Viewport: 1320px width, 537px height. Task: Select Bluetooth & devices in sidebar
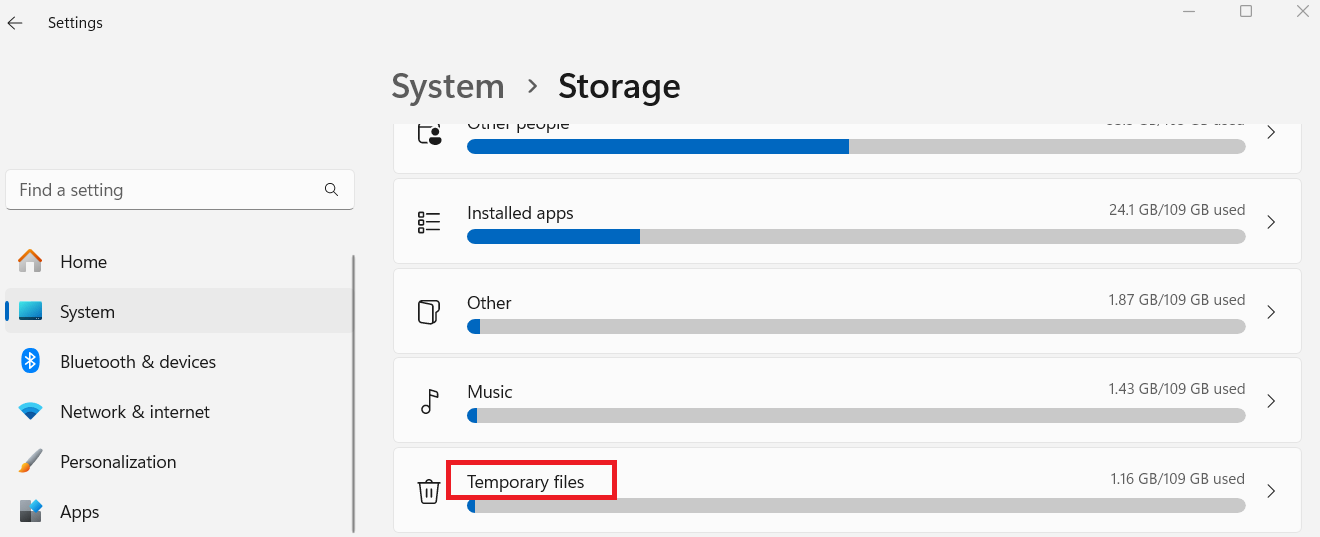(138, 362)
